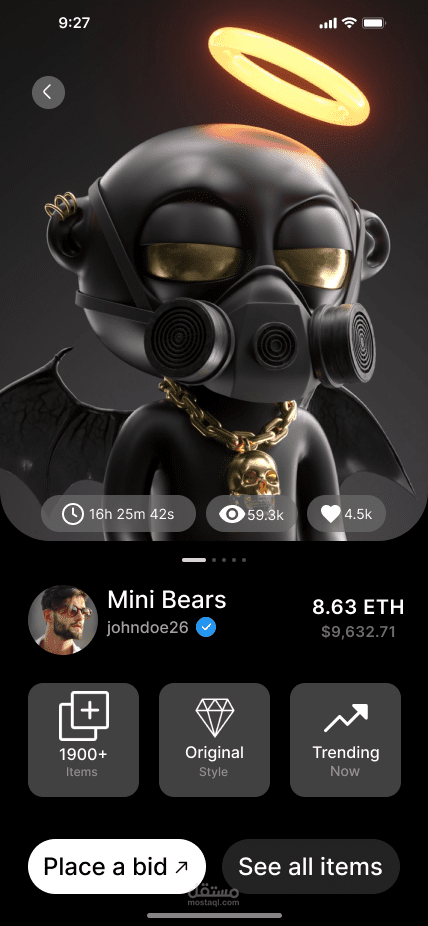Open the 1900+ Items collection icon

[x=84, y=715]
